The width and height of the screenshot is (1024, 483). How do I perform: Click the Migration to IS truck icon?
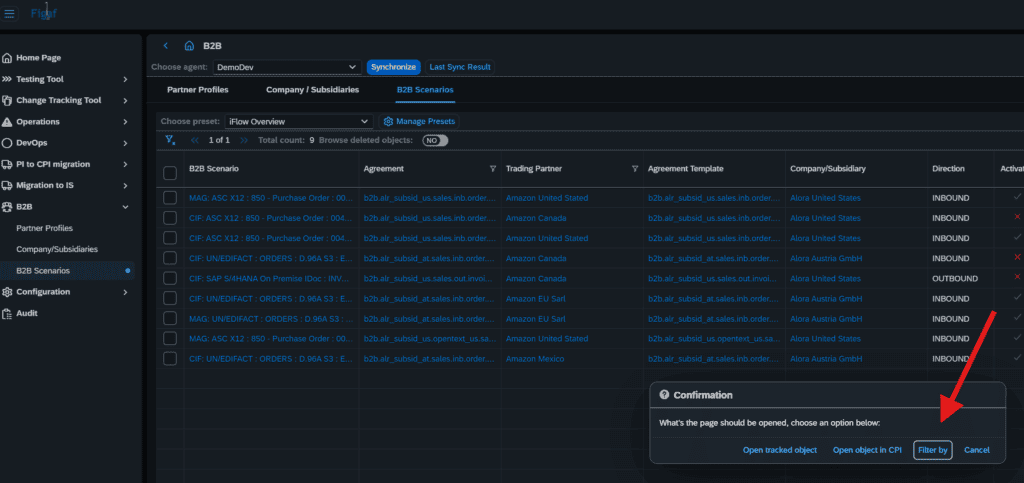7,185
